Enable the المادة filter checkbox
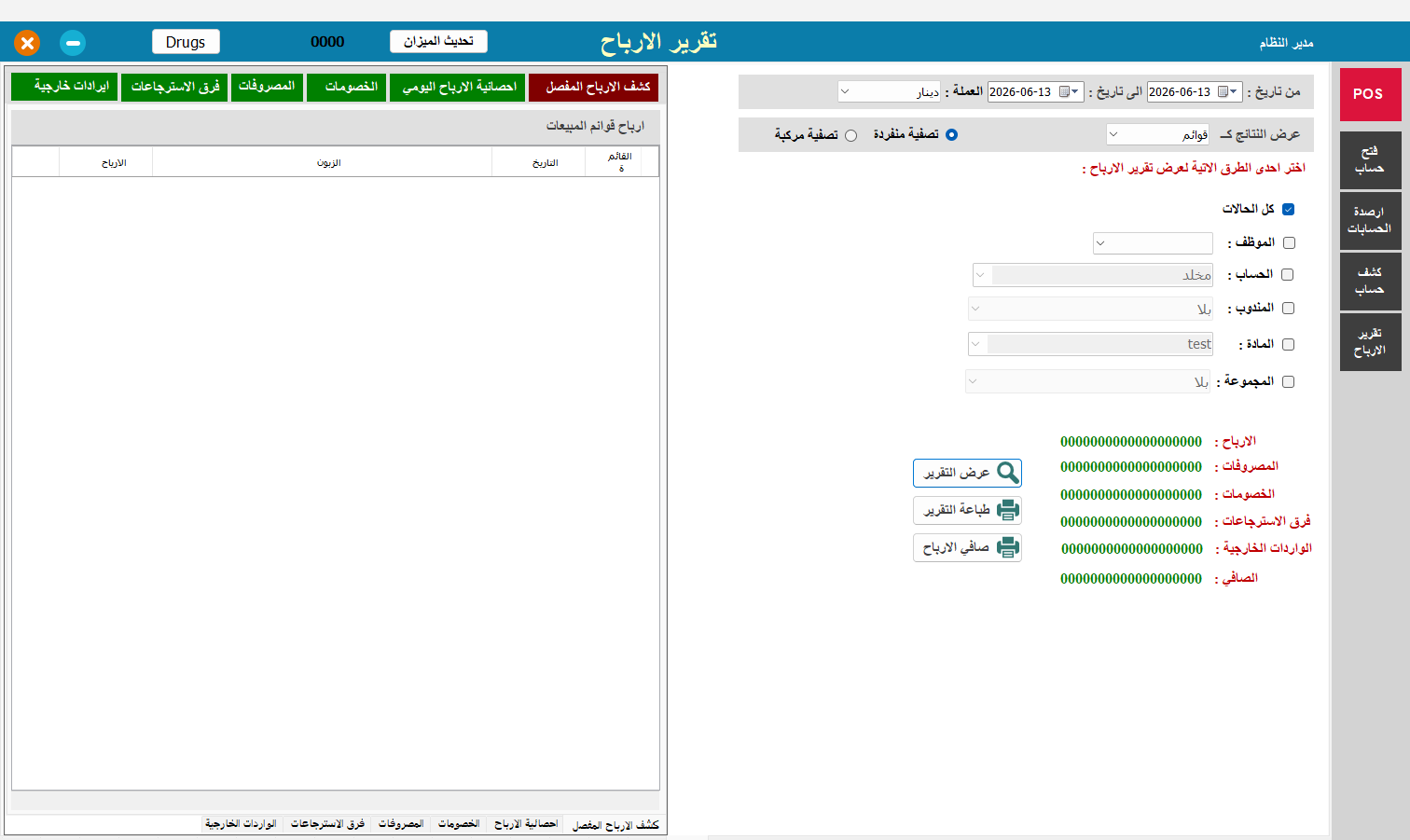The width and height of the screenshot is (1410, 840). [x=1289, y=344]
